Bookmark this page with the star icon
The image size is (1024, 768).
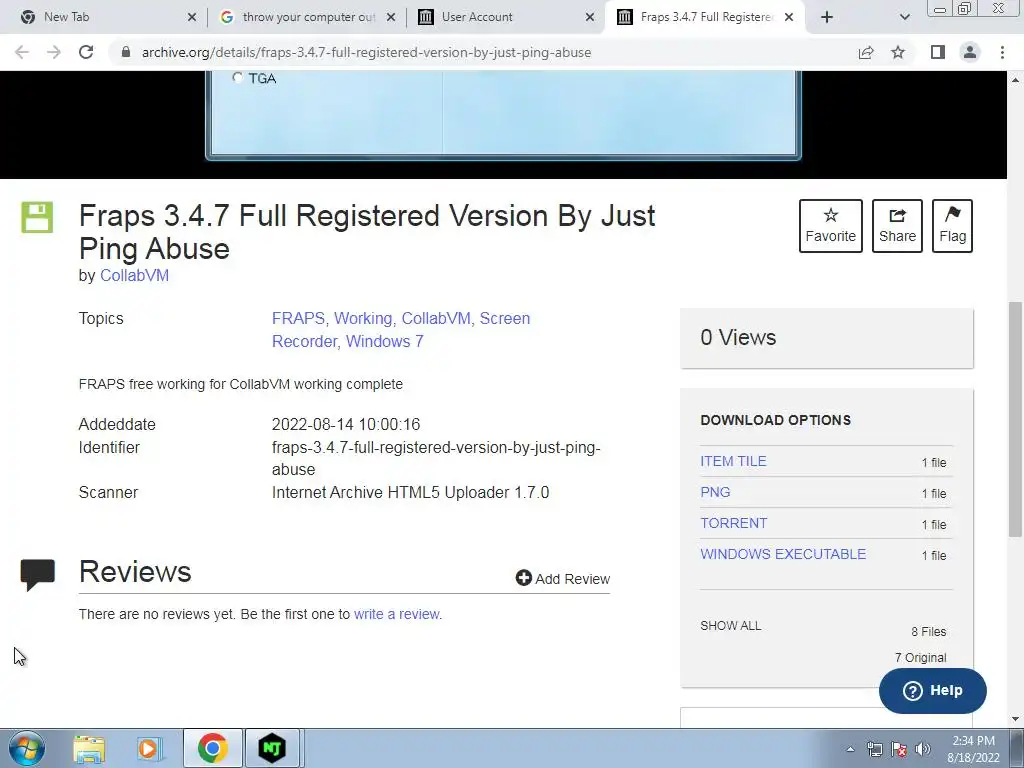[x=898, y=52]
